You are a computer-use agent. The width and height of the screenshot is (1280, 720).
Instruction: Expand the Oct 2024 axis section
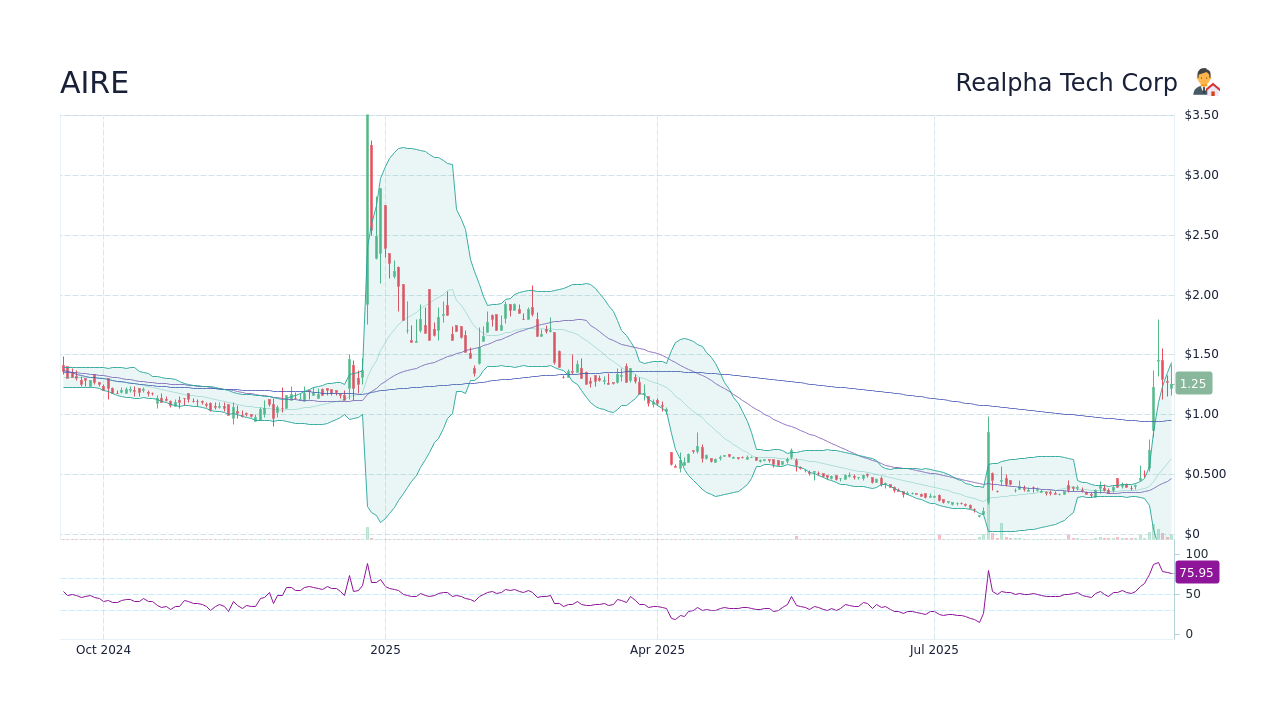click(x=103, y=649)
